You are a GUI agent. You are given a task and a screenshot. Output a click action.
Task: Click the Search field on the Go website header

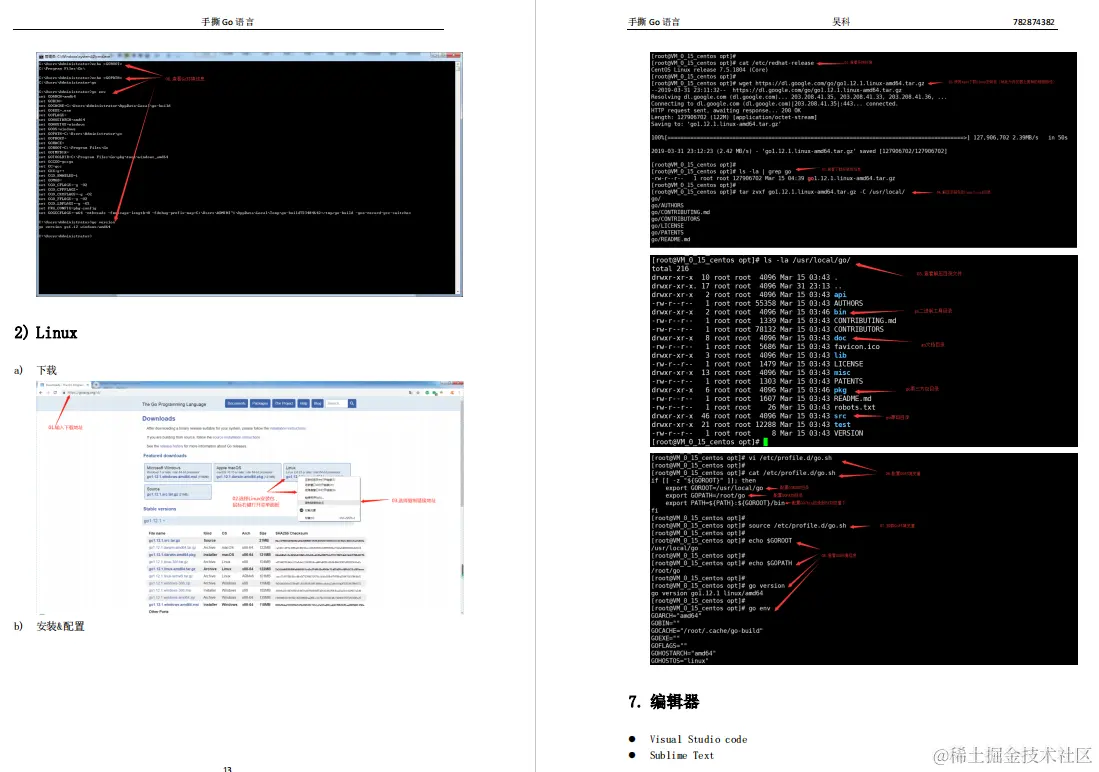tap(336, 403)
